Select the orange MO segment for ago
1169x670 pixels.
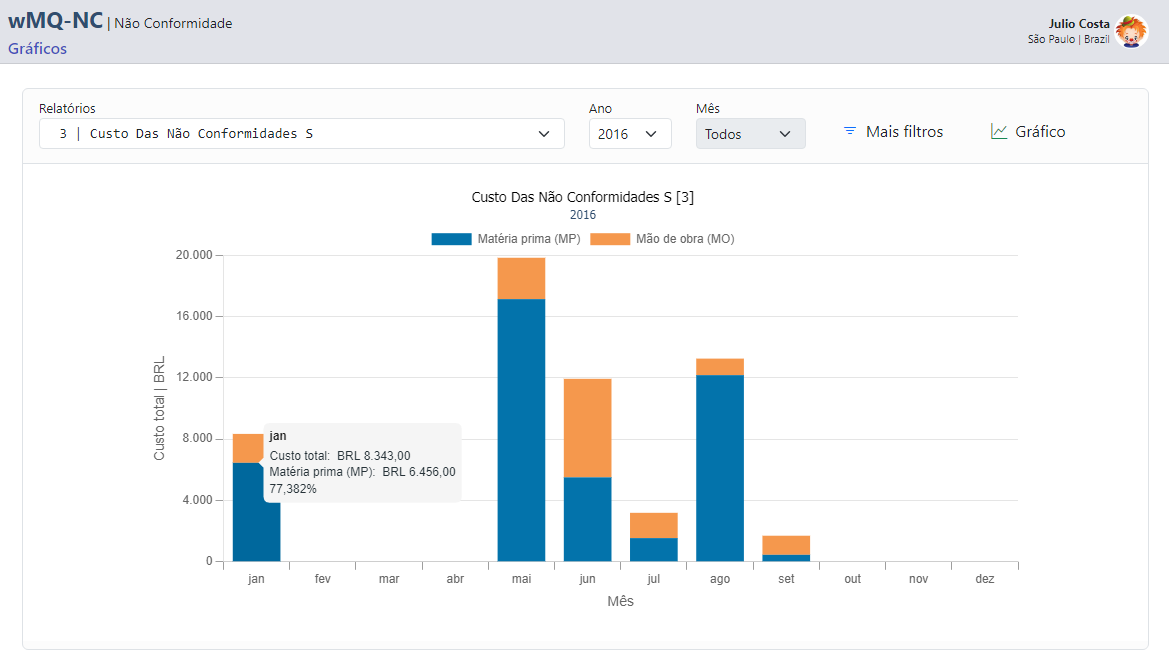tap(719, 367)
